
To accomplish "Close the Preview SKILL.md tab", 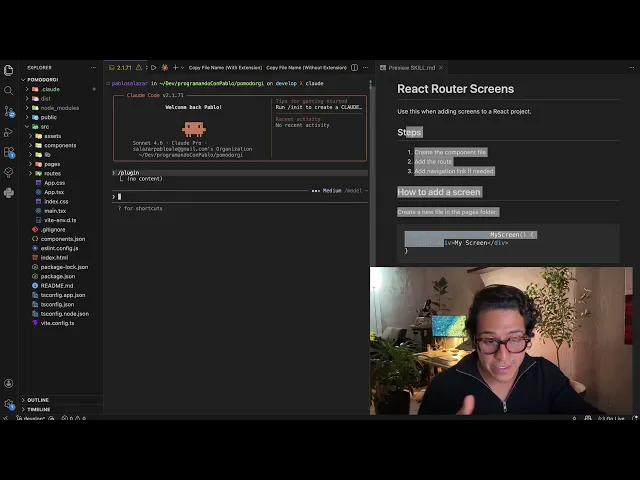I will click(441, 68).
